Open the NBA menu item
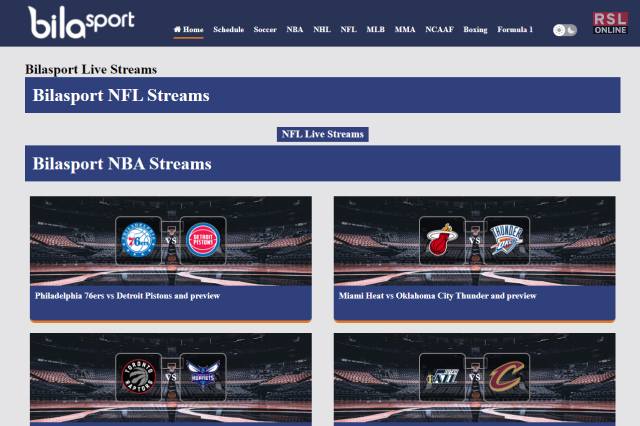The image size is (640, 426). point(295,29)
